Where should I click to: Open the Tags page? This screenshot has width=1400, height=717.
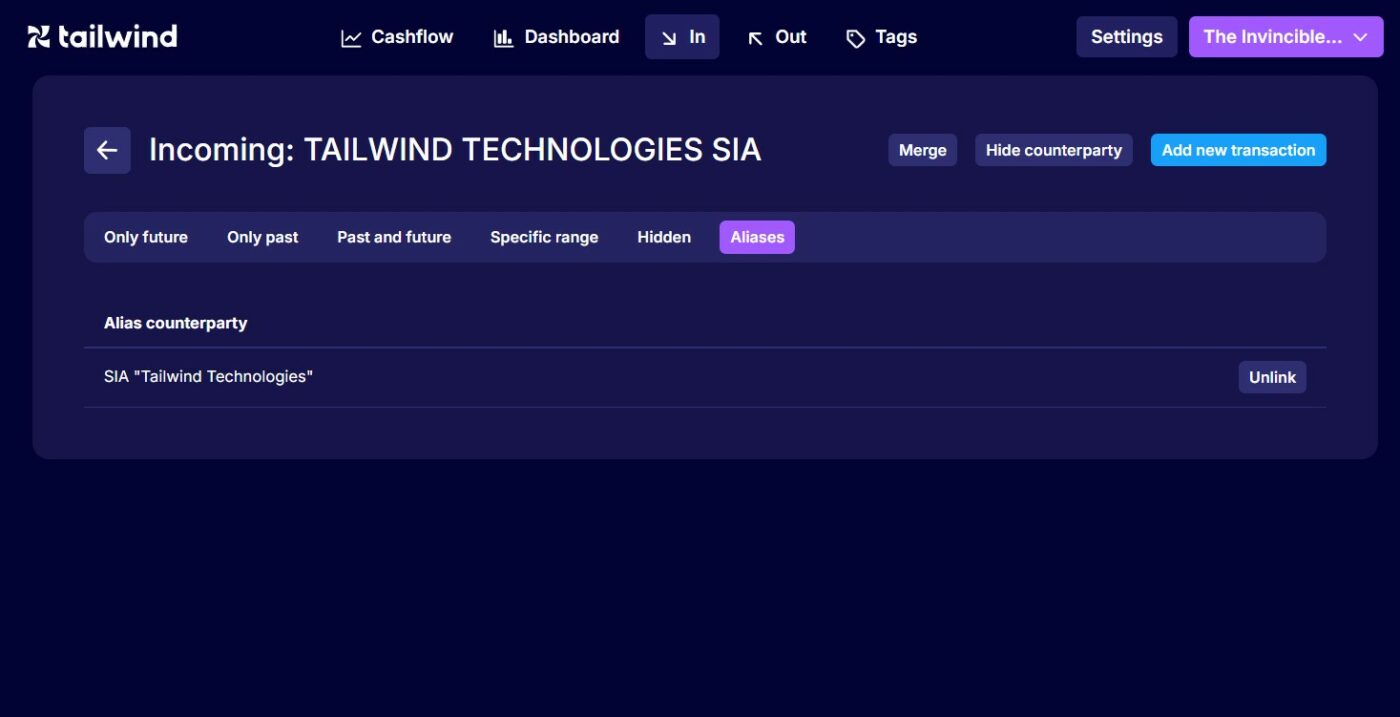881,37
